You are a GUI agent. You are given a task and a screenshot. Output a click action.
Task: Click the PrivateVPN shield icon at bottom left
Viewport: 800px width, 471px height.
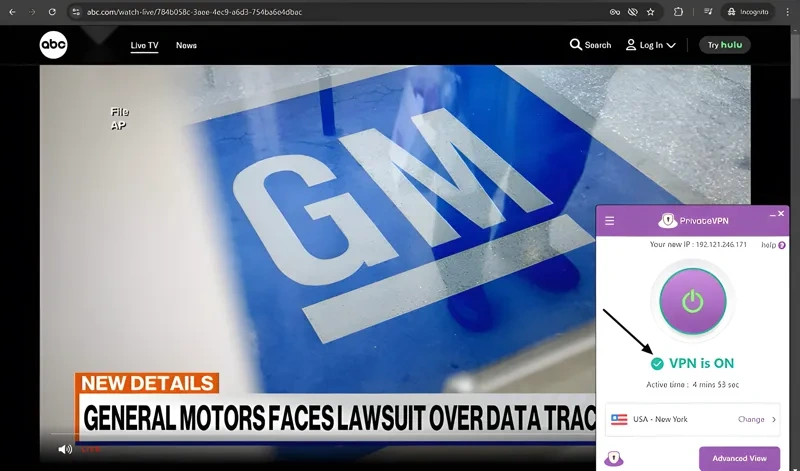[x=614, y=458]
